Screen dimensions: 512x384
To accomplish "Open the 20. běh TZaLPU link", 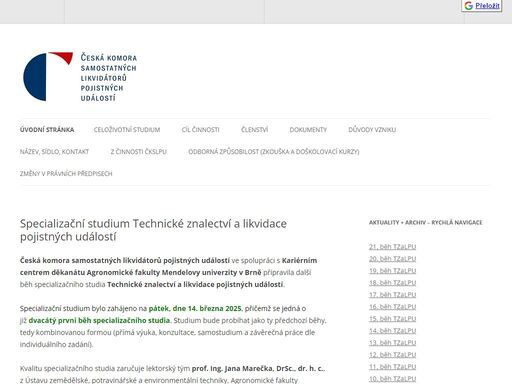I will 392,259.
